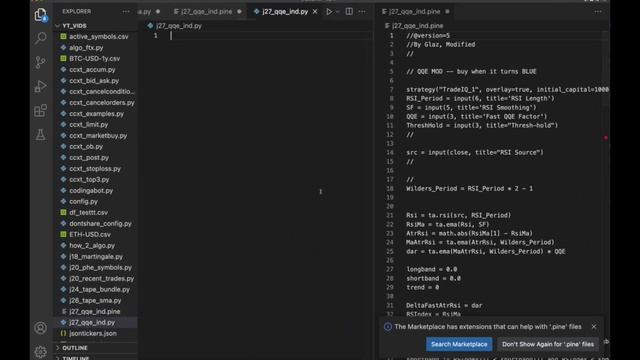Open df_testtt.csv file
The image size is (640, 360).
(89, 212)
